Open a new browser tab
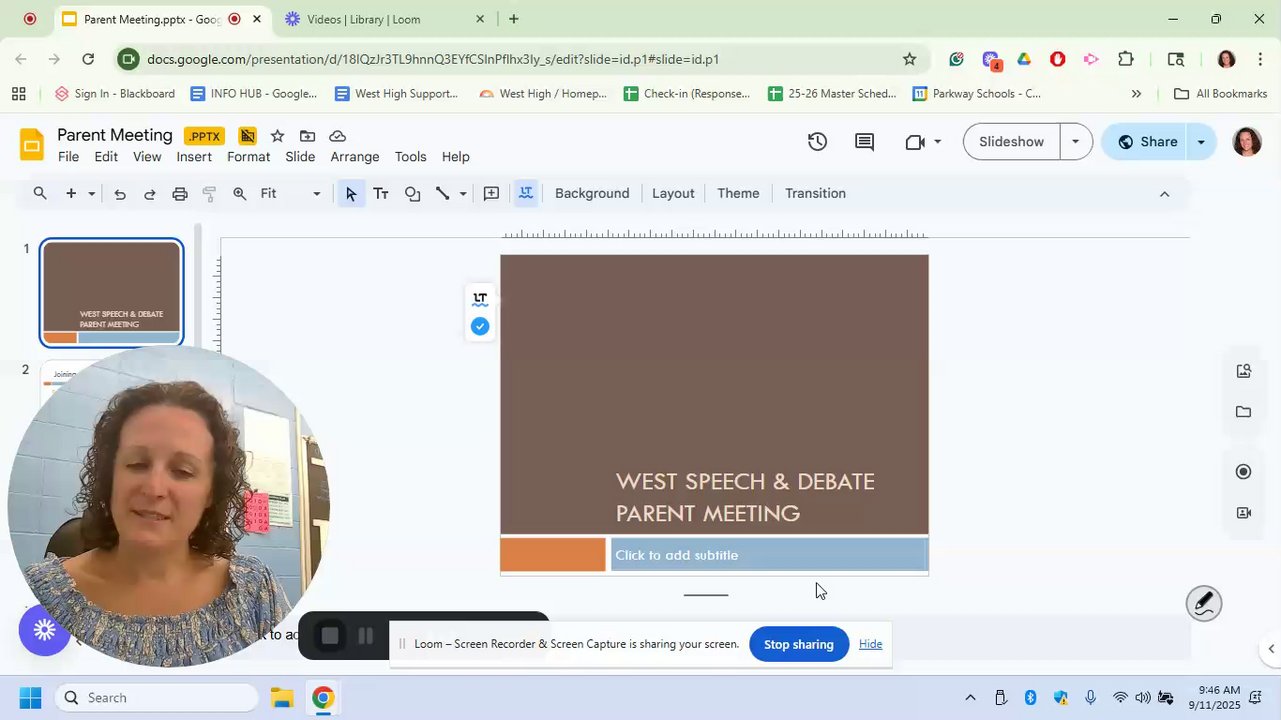The height and width of the screenshot is (720, 1281). click(513, 19)
